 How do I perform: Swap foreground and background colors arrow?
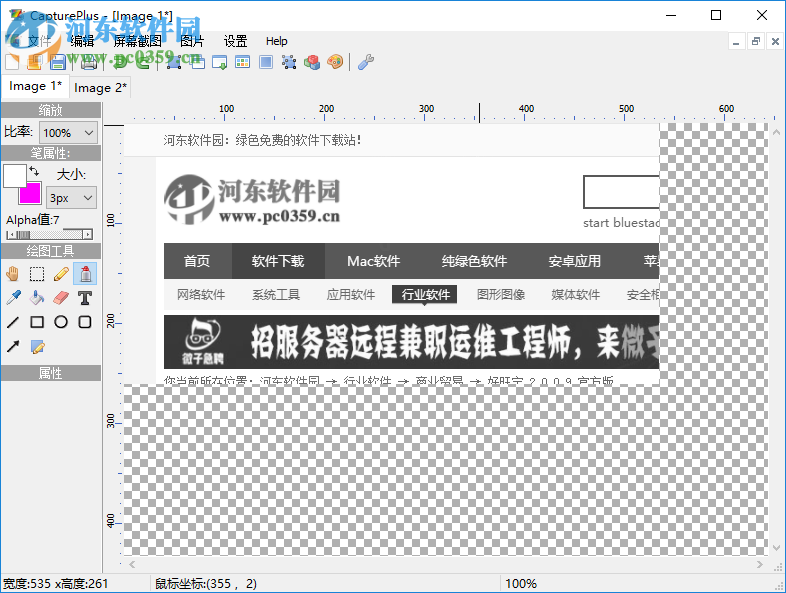34,171
